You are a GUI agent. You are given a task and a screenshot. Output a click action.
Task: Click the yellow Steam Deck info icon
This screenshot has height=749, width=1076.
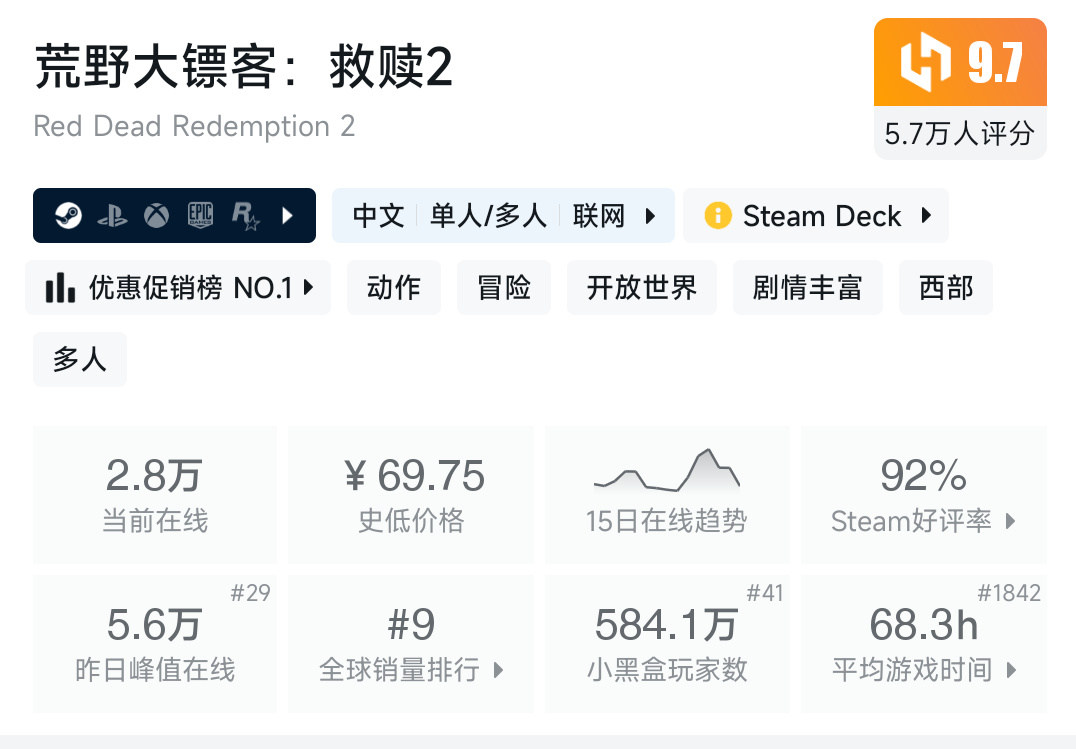[717, 215]
